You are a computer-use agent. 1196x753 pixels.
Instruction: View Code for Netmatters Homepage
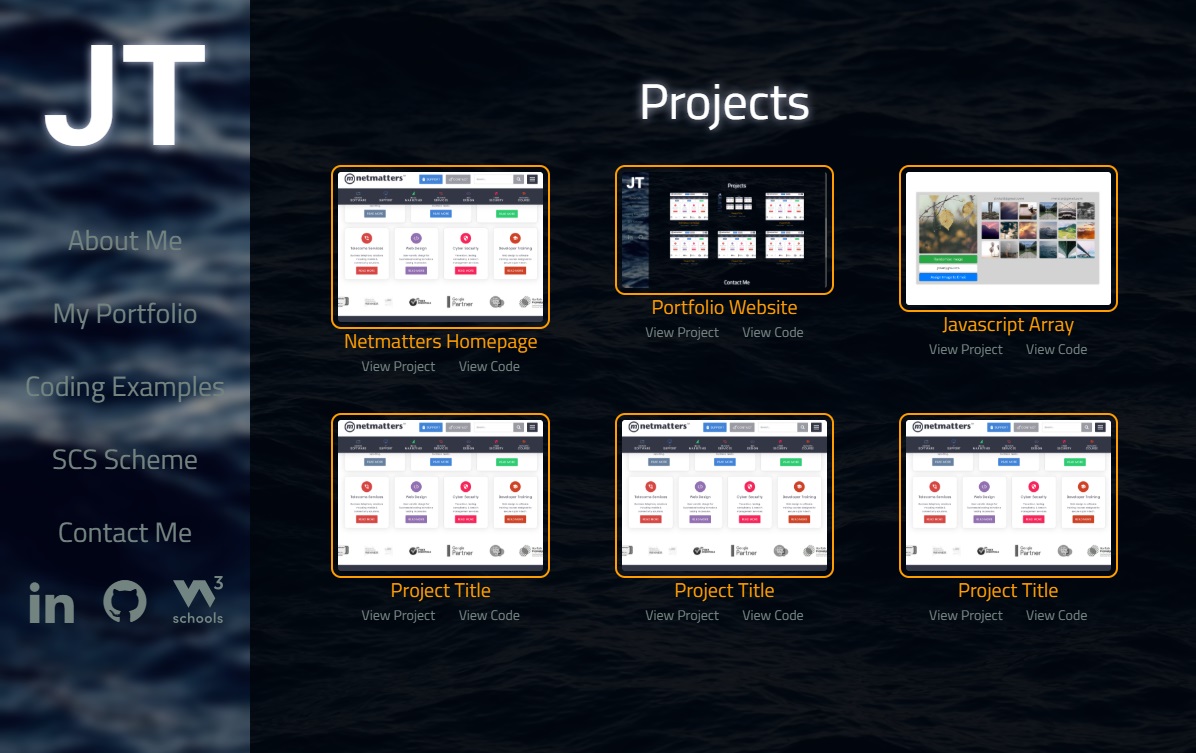pyautogui.click(x=489, y=366)
